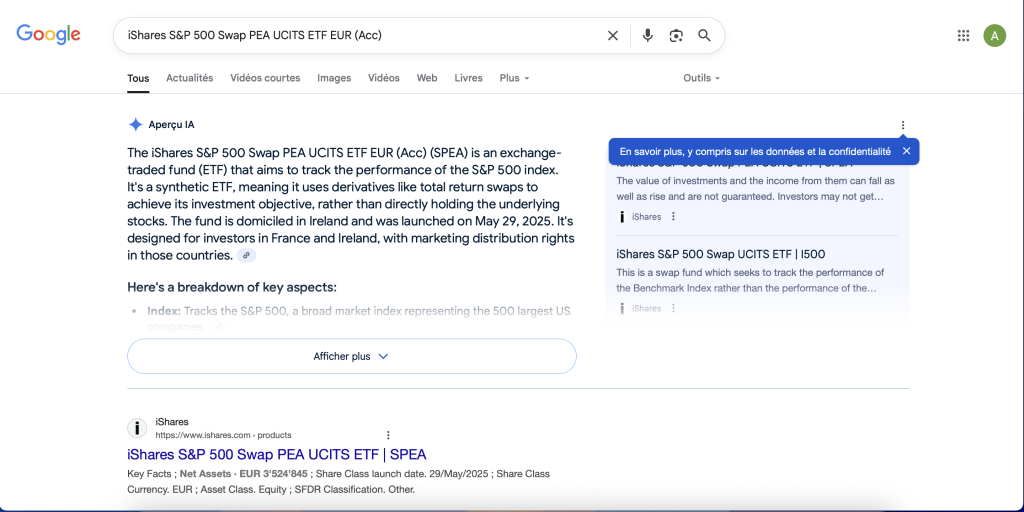
Task: Switch to the Livres tab
Action: [x=468, y=78]
